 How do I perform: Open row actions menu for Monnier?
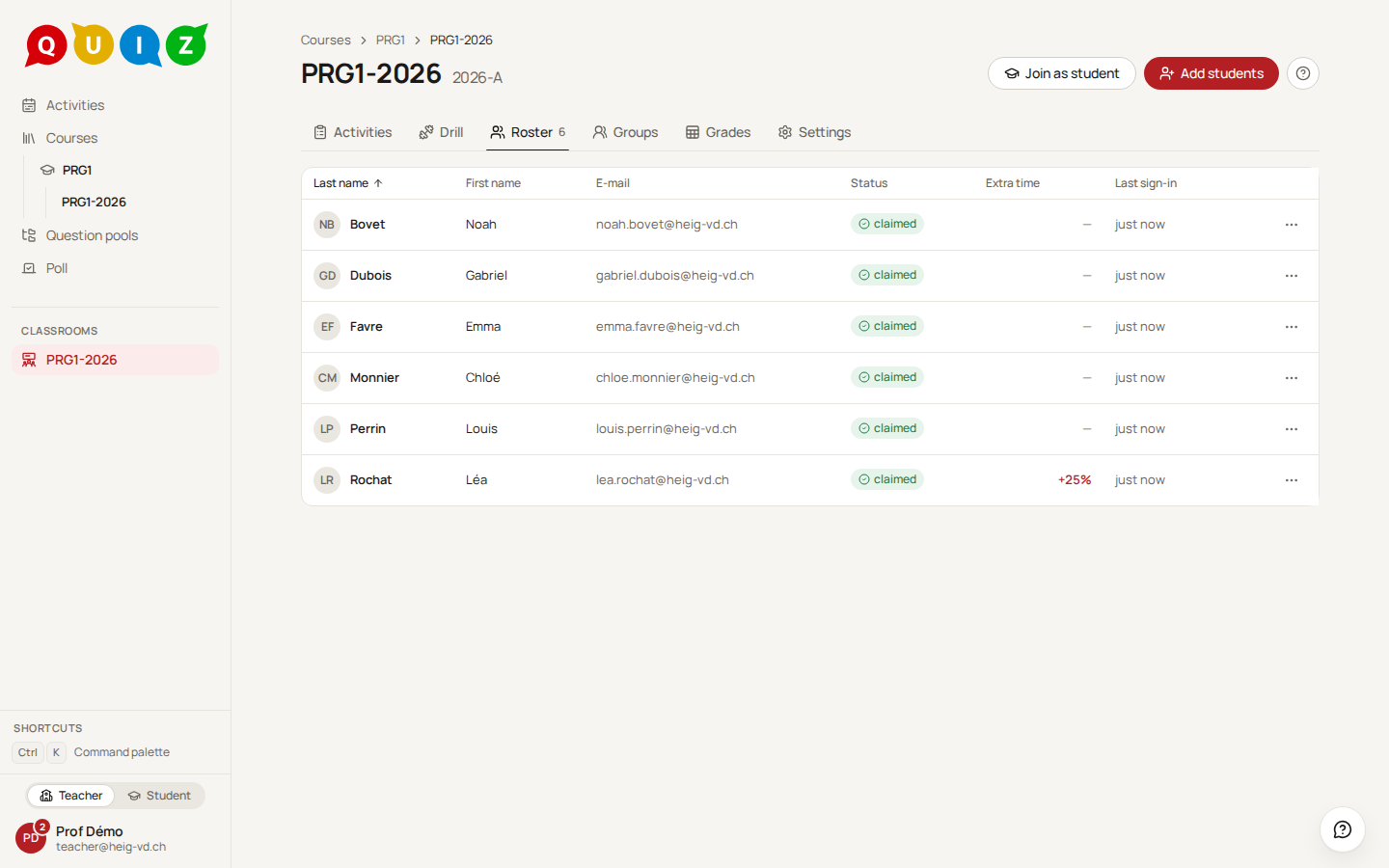[1292, 378]
